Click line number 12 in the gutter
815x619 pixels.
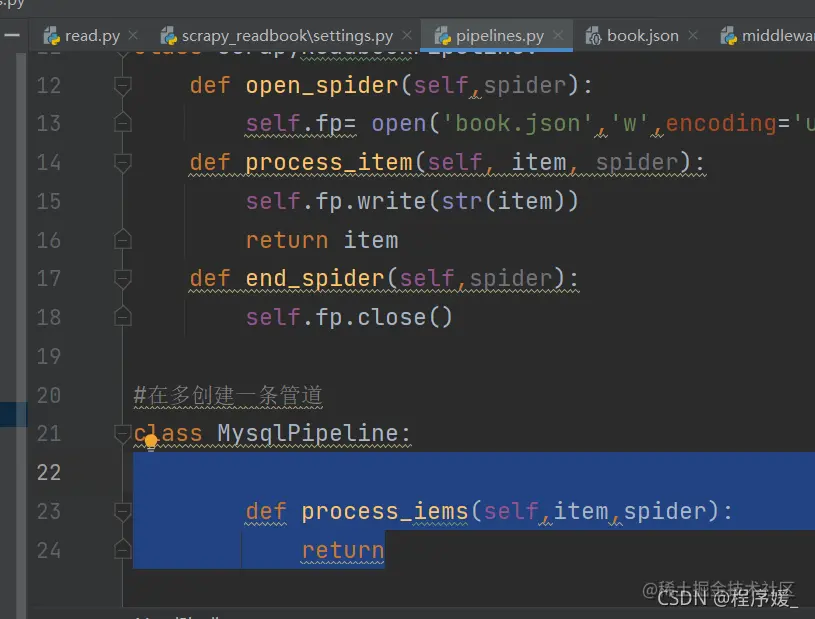point(49,85)
